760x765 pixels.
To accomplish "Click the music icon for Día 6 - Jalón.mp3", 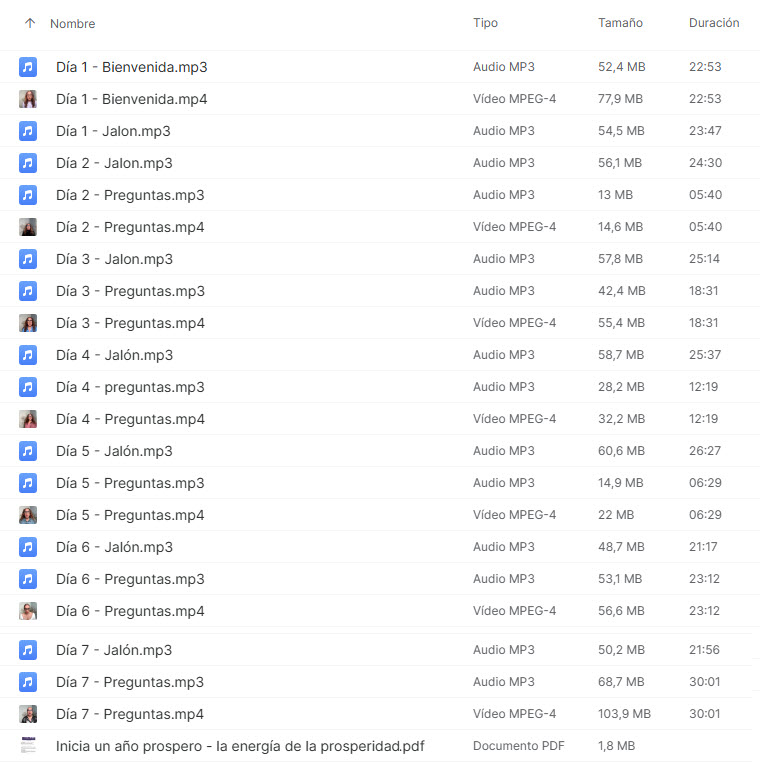I will tap(28, 547).
